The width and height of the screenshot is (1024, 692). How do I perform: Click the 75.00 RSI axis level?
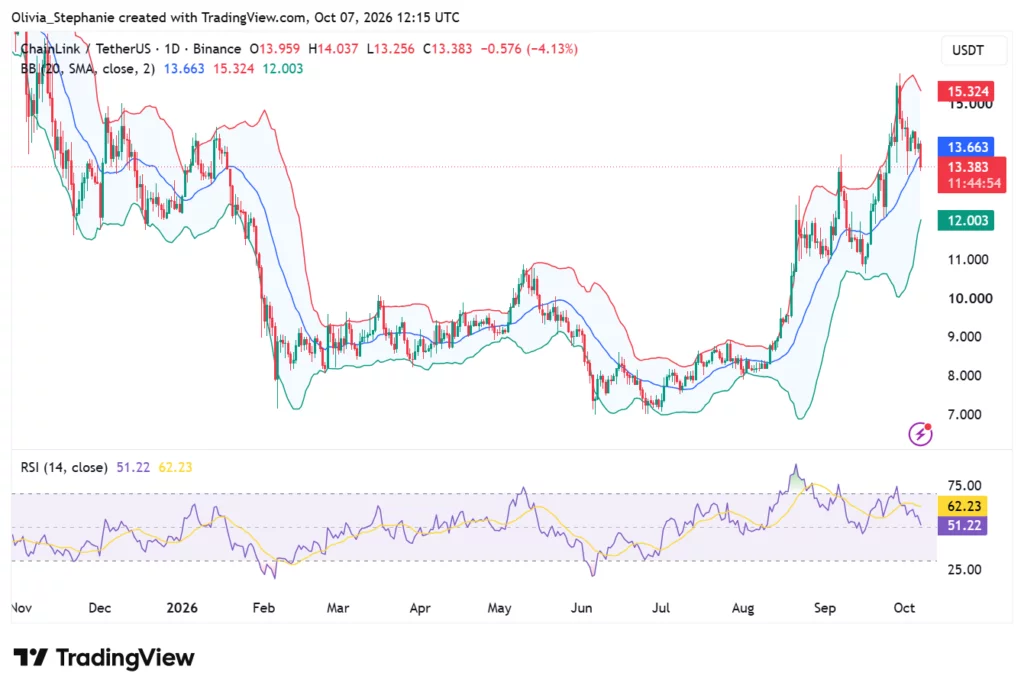pos(965,485)
